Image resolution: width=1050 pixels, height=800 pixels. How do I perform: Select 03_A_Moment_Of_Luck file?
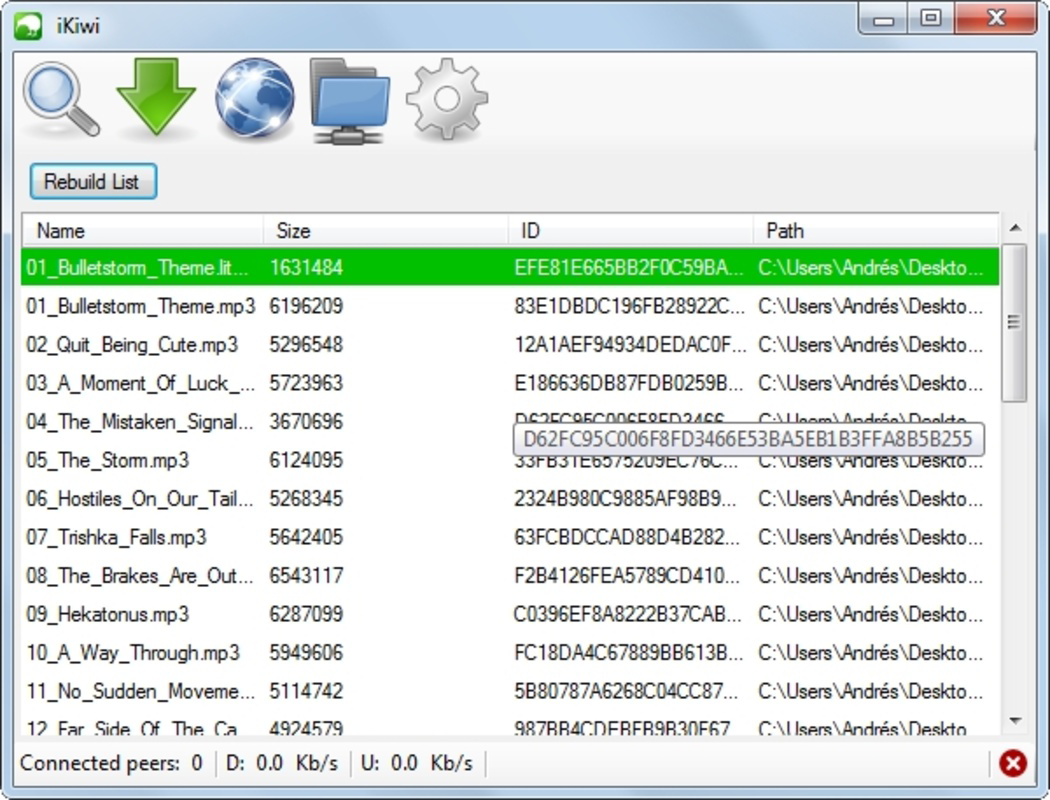pyautogui.click(x=141, y=384)
